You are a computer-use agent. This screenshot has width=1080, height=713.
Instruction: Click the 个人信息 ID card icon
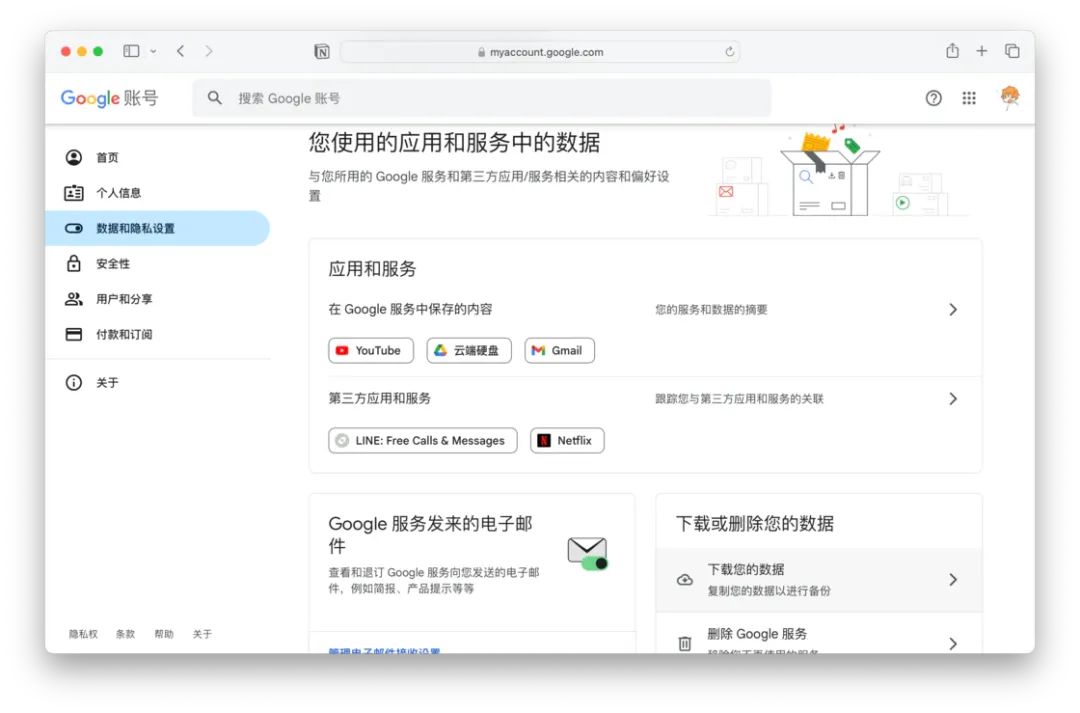tap(74, 193)
